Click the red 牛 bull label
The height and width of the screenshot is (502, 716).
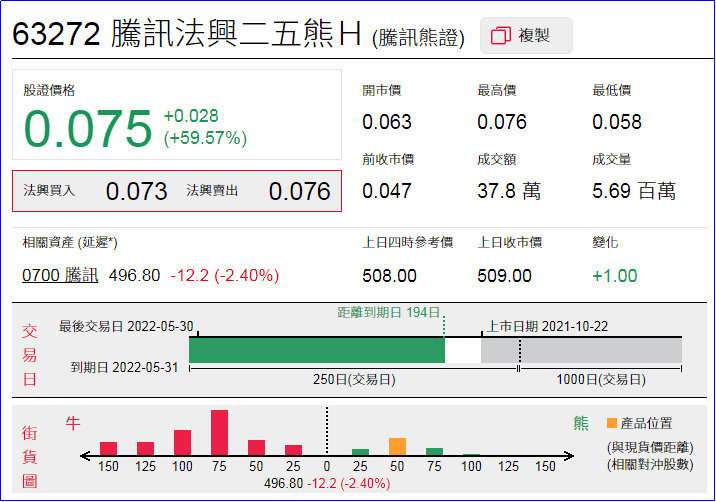[72, 424]
